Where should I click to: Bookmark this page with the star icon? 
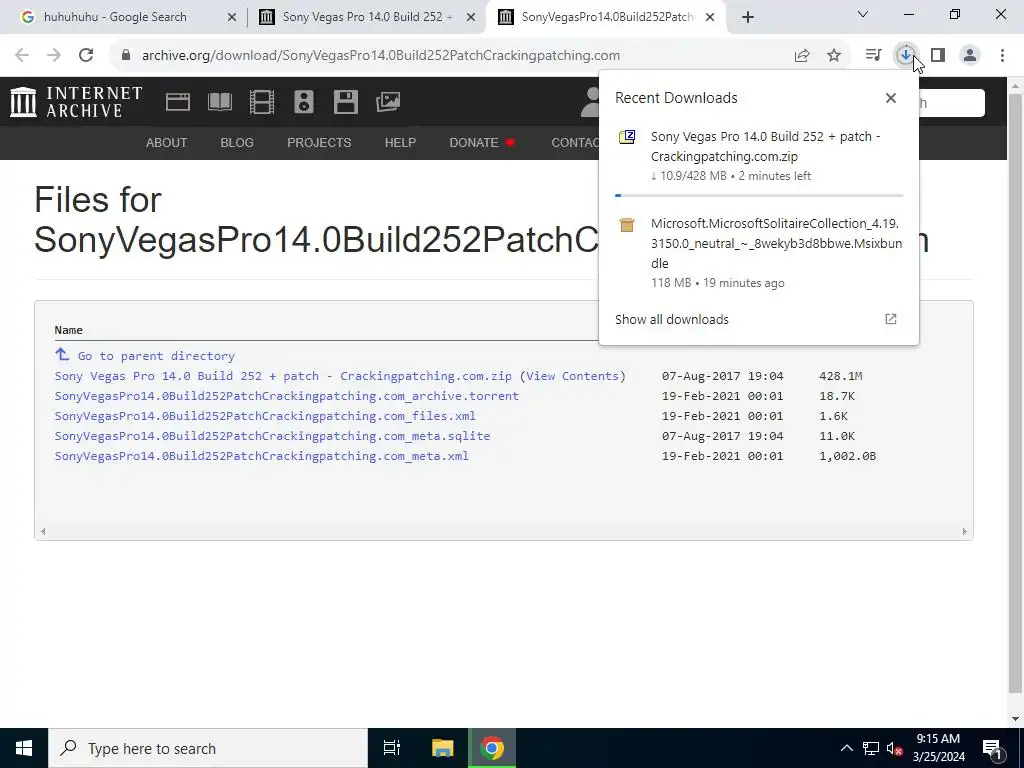[x=834, y=56]
